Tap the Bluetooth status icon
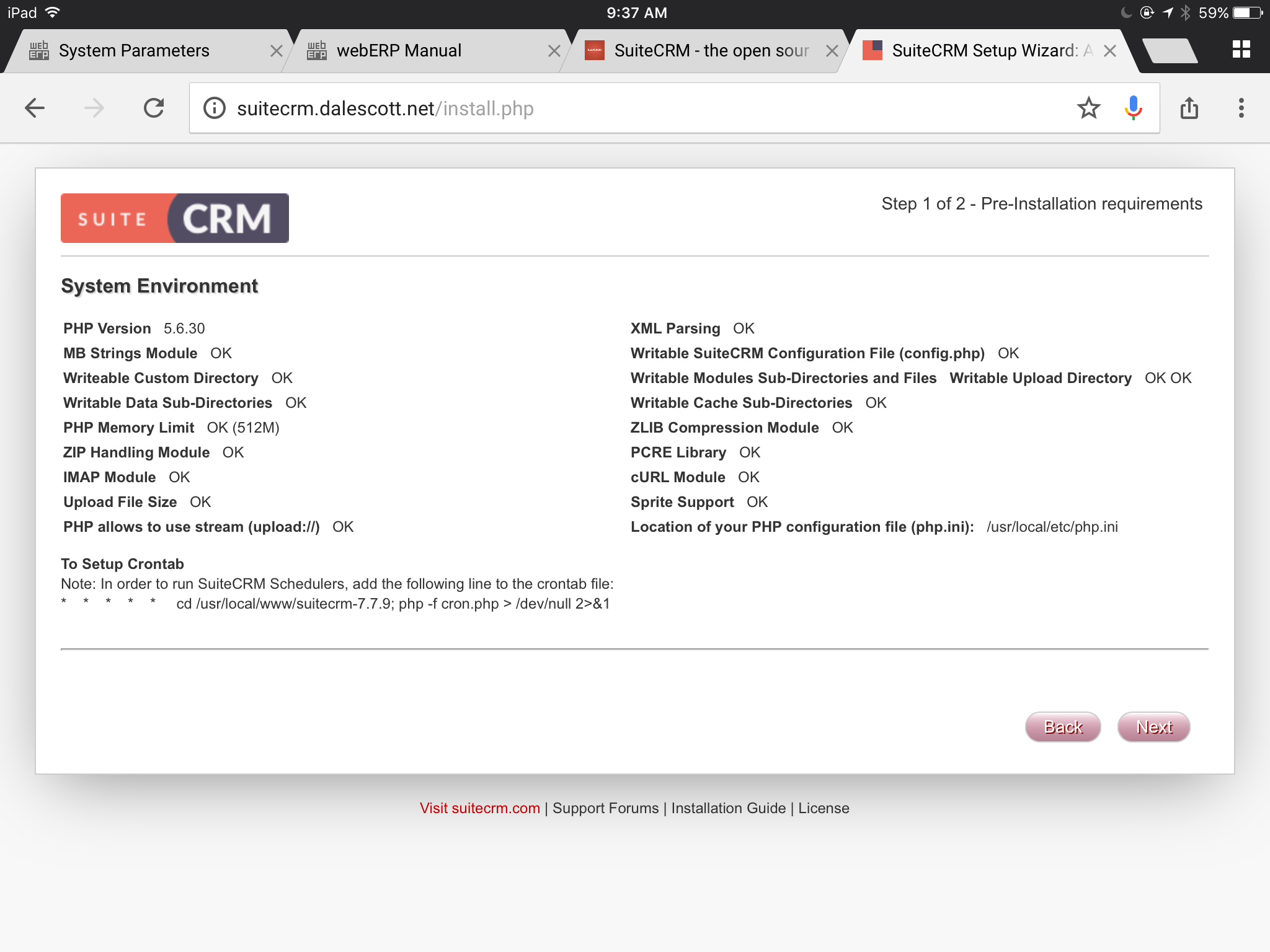This screenshot has width=1270, height=952. (1186, 13)
